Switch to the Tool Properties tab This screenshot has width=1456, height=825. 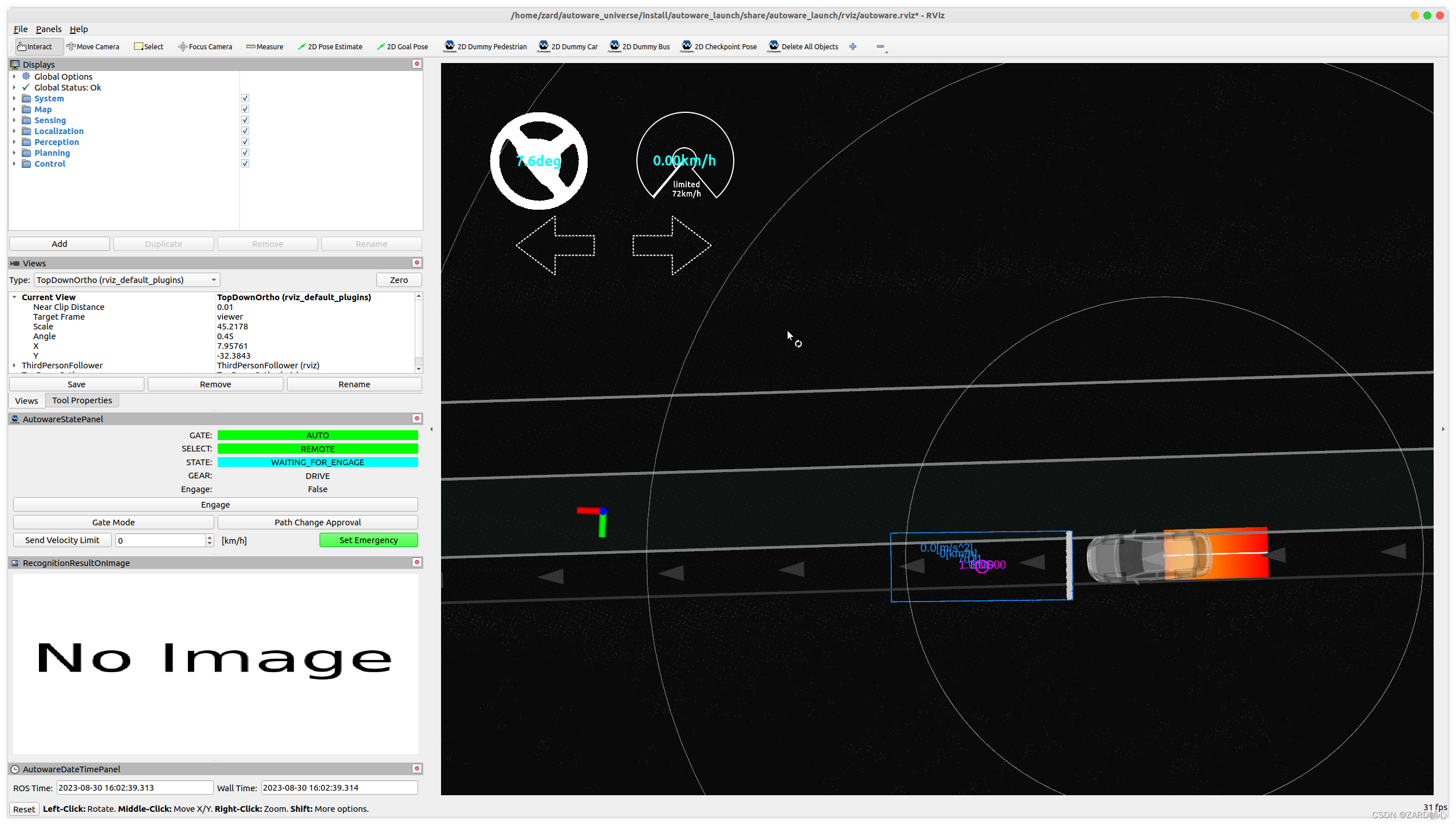pyautogui.click(x=82, y=400)
